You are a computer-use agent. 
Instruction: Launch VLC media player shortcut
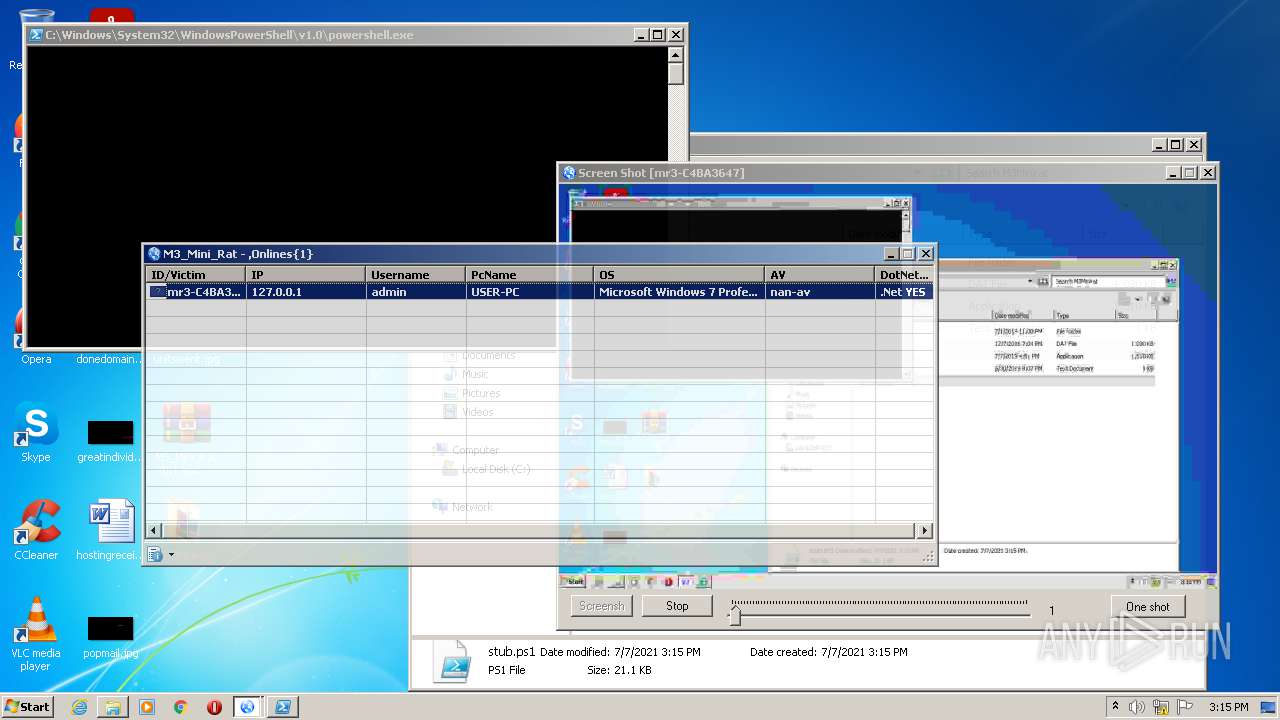point(36,634)
